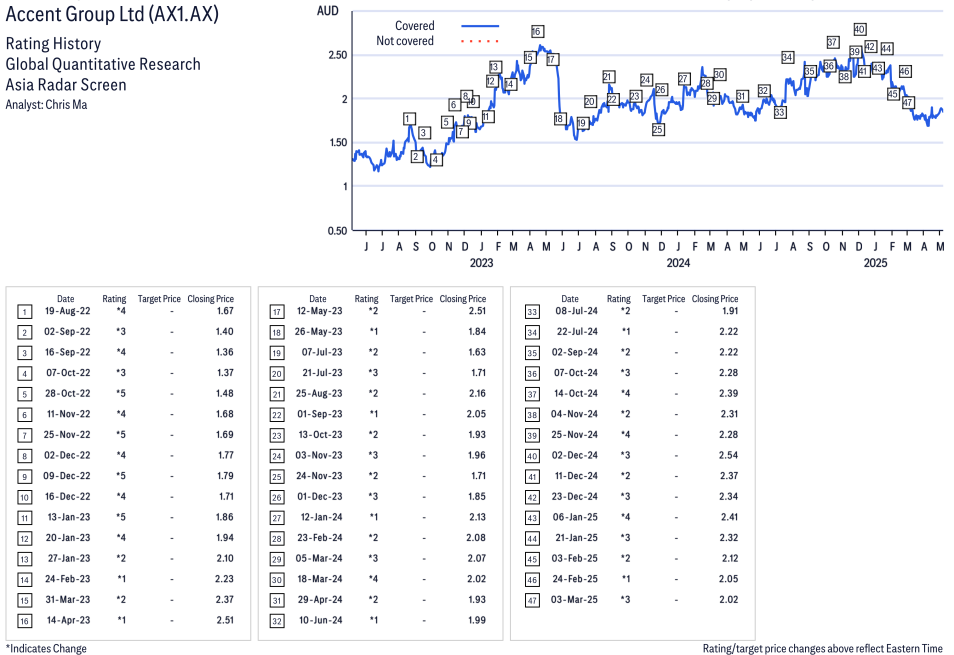954x655 pixels.
Task: Click the Not covered red dotted legend sample
Action: tap(480, 41)
